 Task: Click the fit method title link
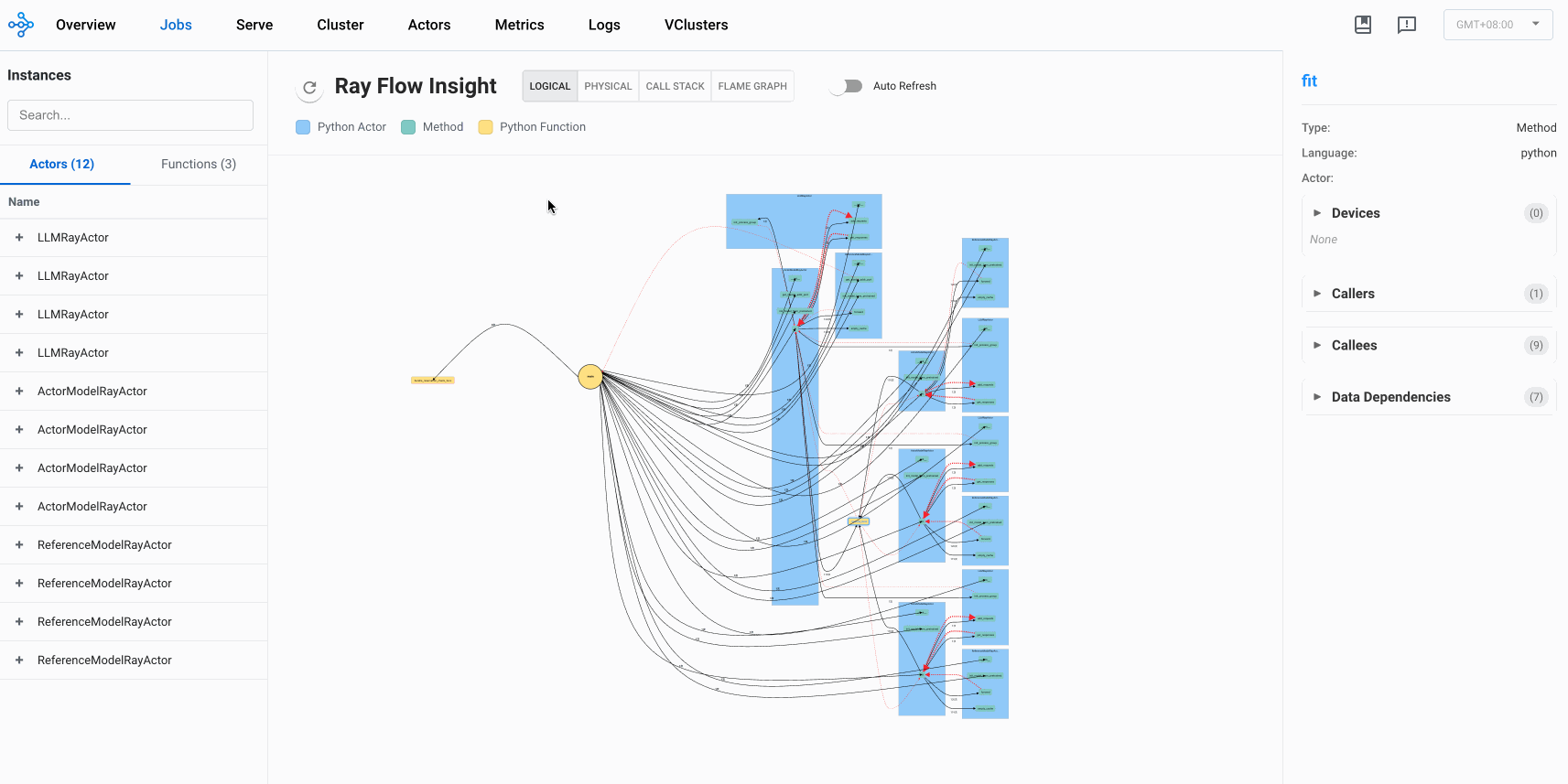(x=1309, y=81)
